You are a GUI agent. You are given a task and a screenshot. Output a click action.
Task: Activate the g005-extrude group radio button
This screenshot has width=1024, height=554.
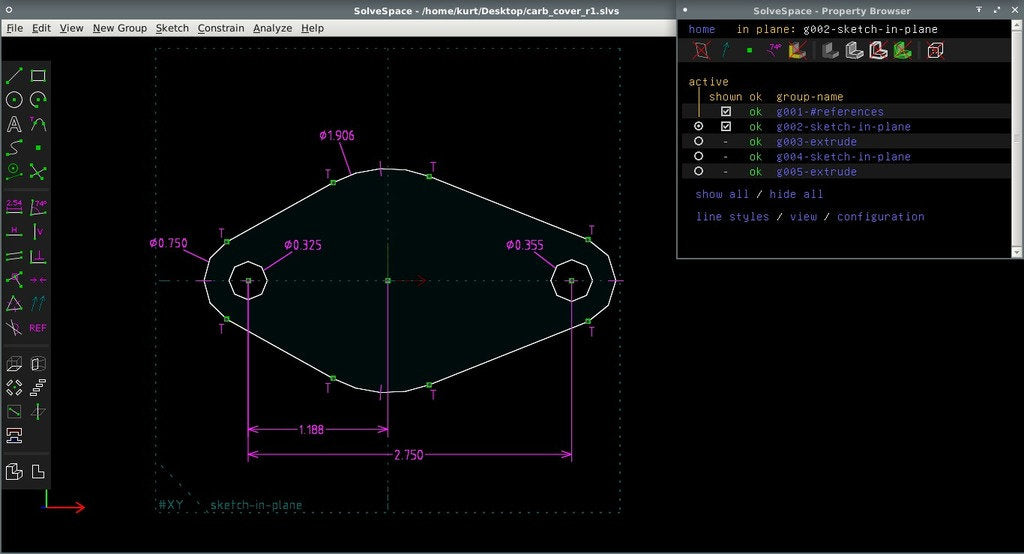[x=699, y=171]
